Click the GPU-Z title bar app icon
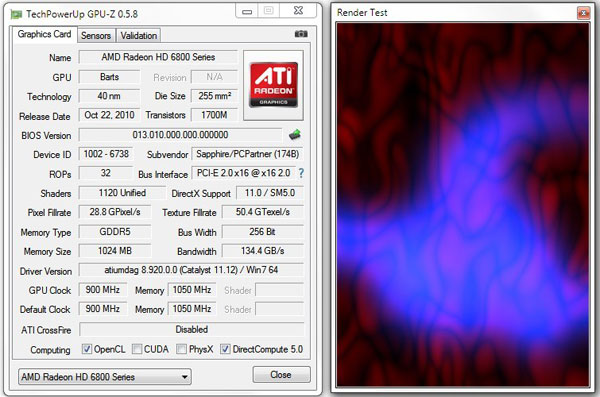The image size is (600, 397). click(x=16, y=15)
